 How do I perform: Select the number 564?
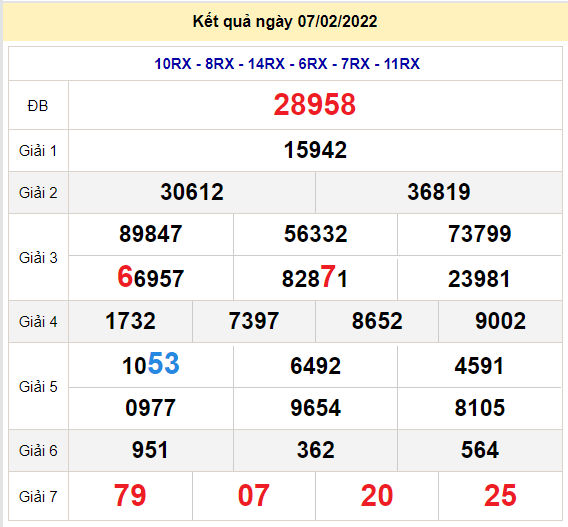[x=480, y=450]
